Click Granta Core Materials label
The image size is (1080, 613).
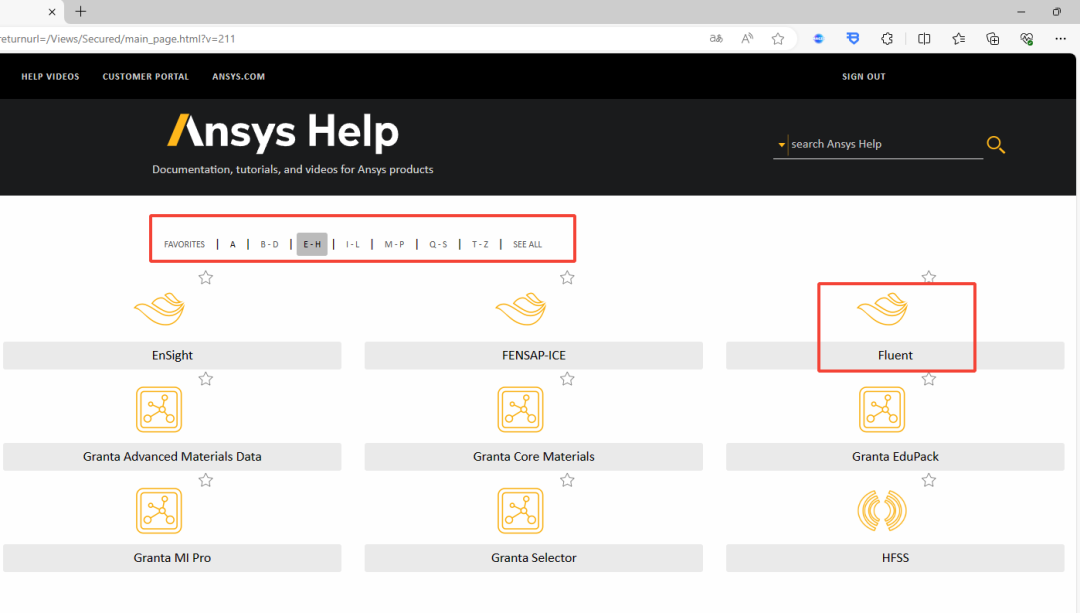534,457
